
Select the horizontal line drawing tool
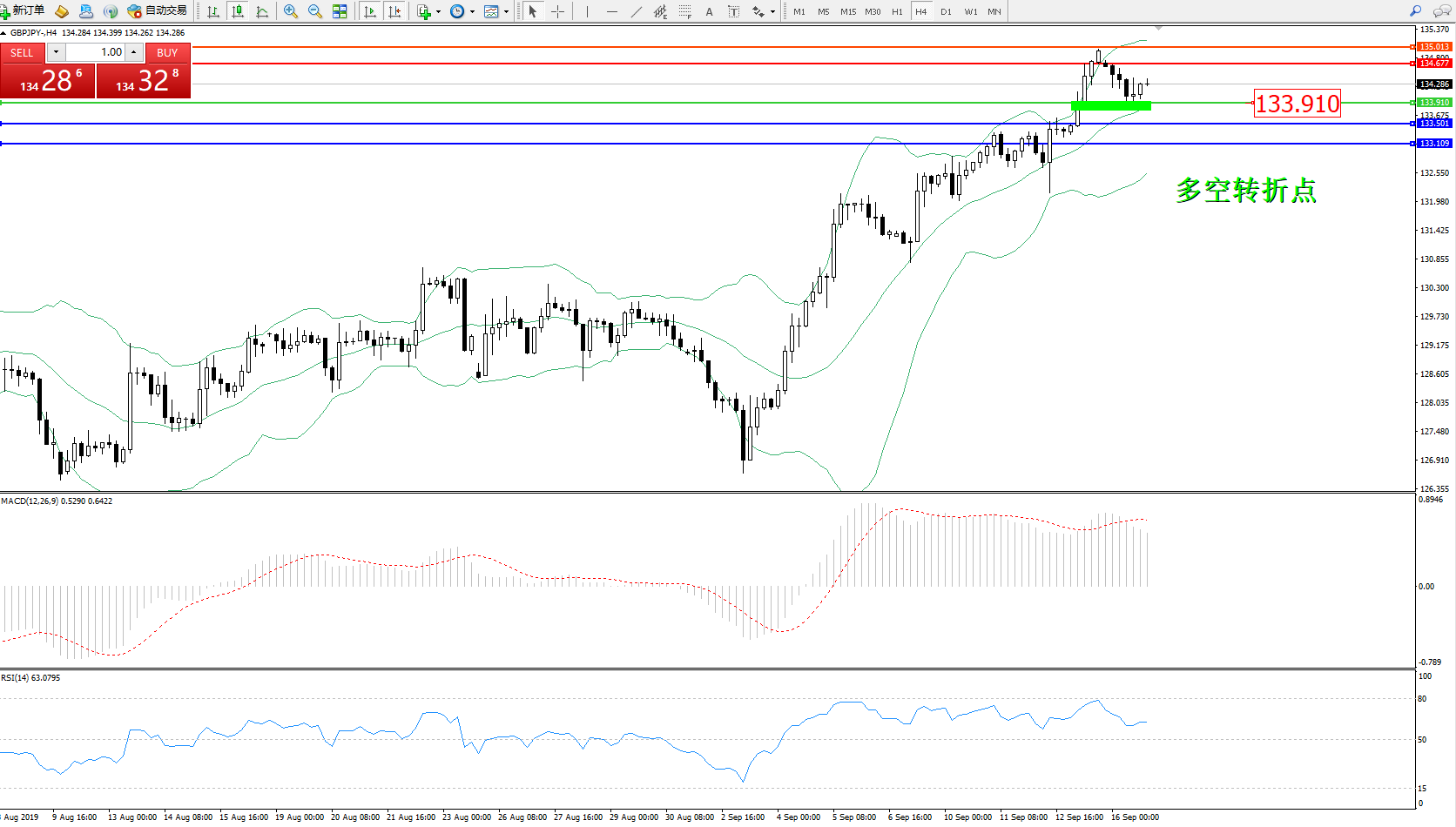(612, 11)
